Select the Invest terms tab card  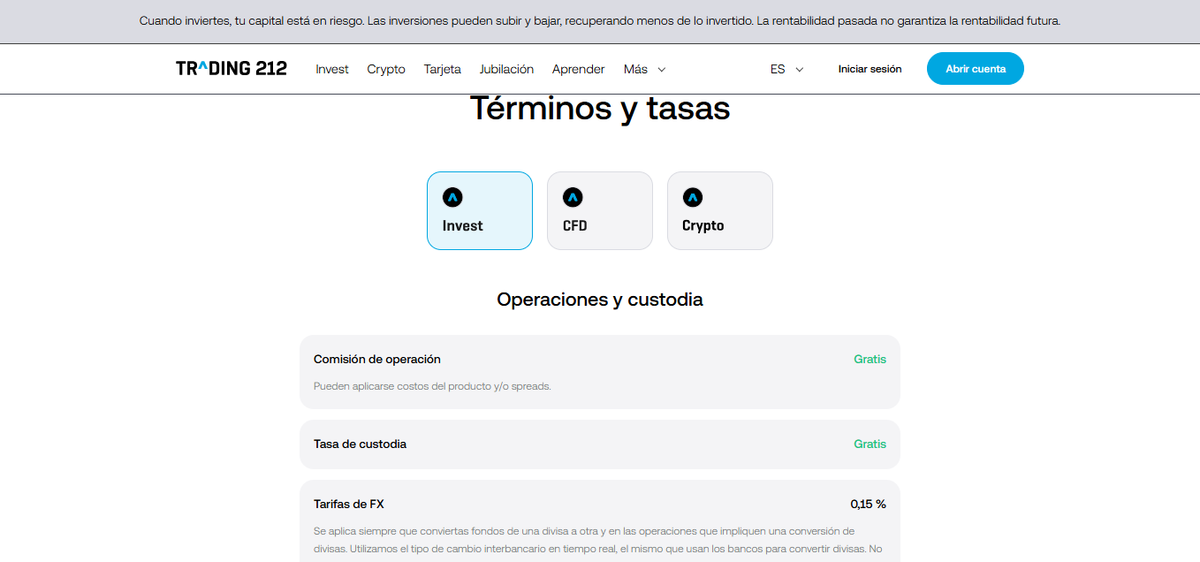point(480,211)
